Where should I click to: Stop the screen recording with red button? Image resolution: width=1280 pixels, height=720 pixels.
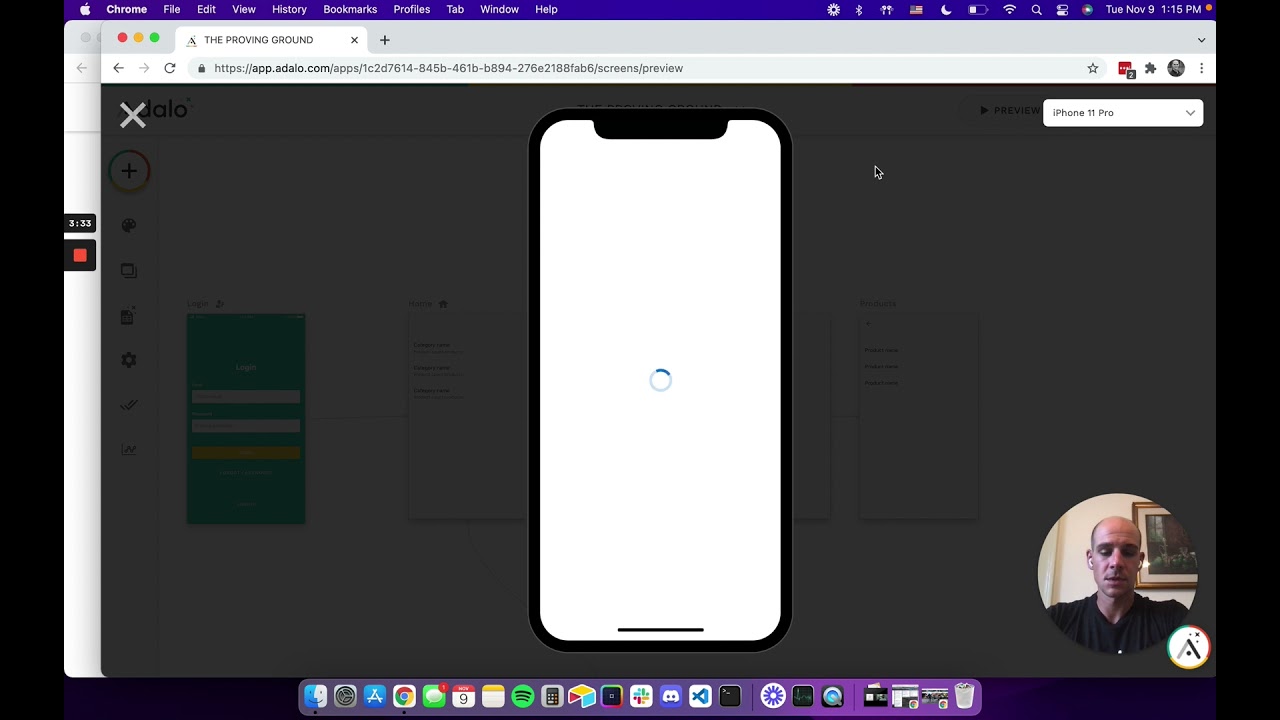click(80, 255)
